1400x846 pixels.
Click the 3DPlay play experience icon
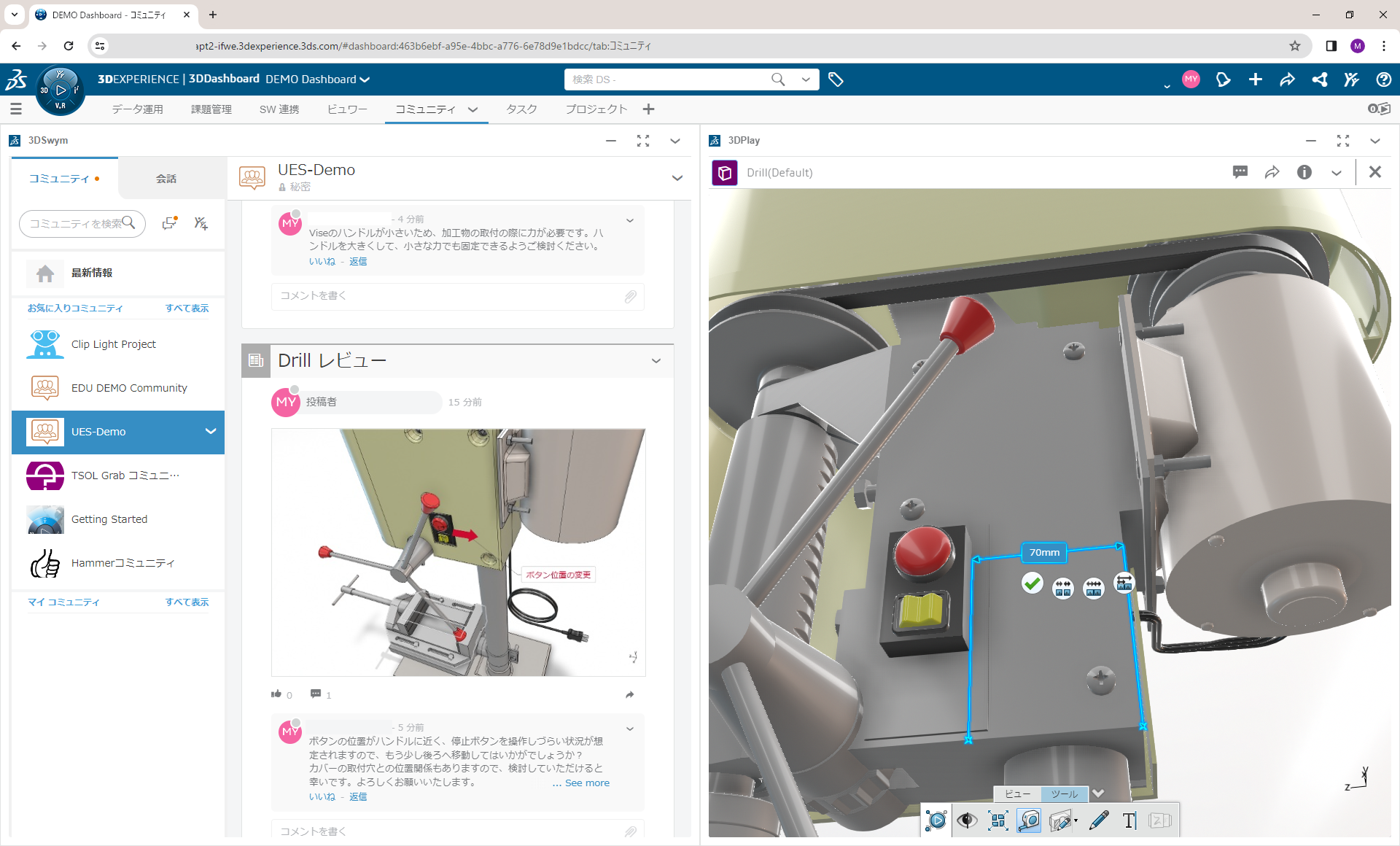coord(936,820)
